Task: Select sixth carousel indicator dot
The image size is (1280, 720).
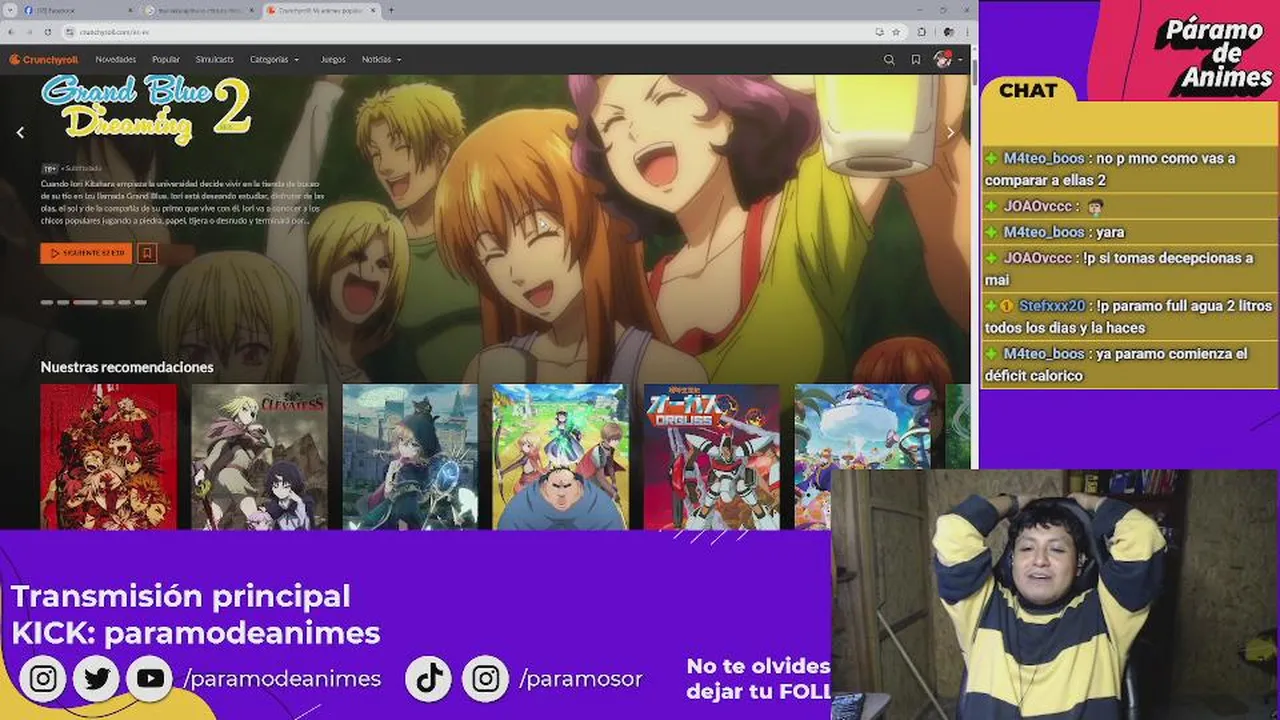Action: [x=141, y=302]
